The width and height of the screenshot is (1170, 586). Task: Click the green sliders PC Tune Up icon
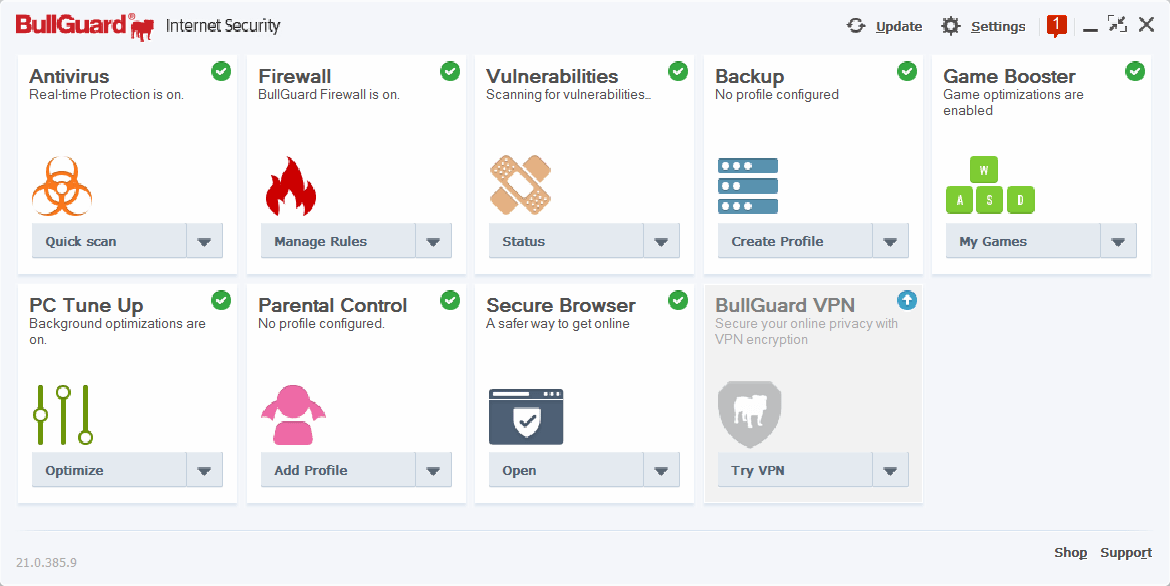[x=63, y=414]
